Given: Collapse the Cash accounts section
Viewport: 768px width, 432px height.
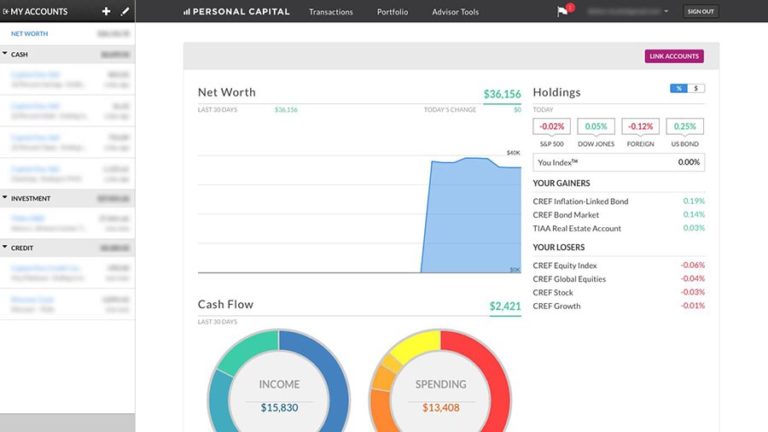Looking at the screenshot, I should [x=5, y=53].
